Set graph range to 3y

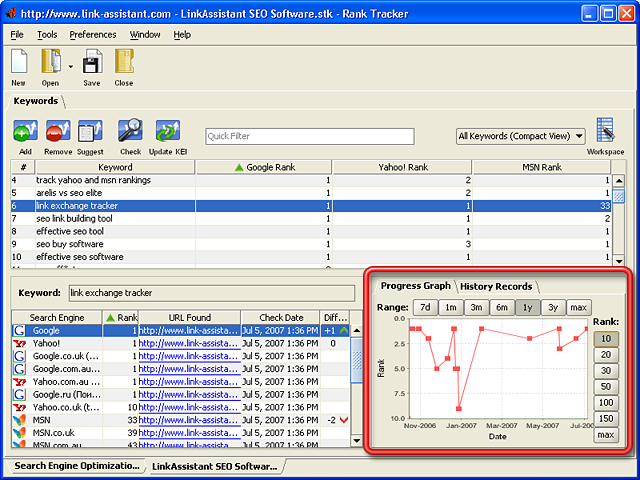[553, 307]
